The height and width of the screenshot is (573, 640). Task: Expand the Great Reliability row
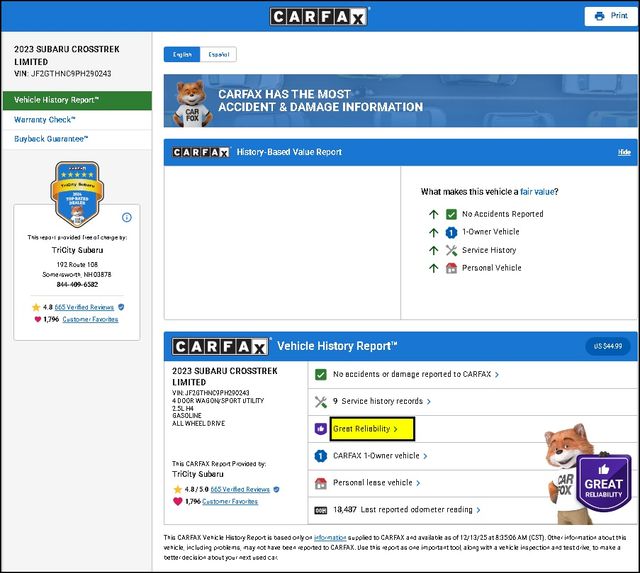tap(365, 428)
